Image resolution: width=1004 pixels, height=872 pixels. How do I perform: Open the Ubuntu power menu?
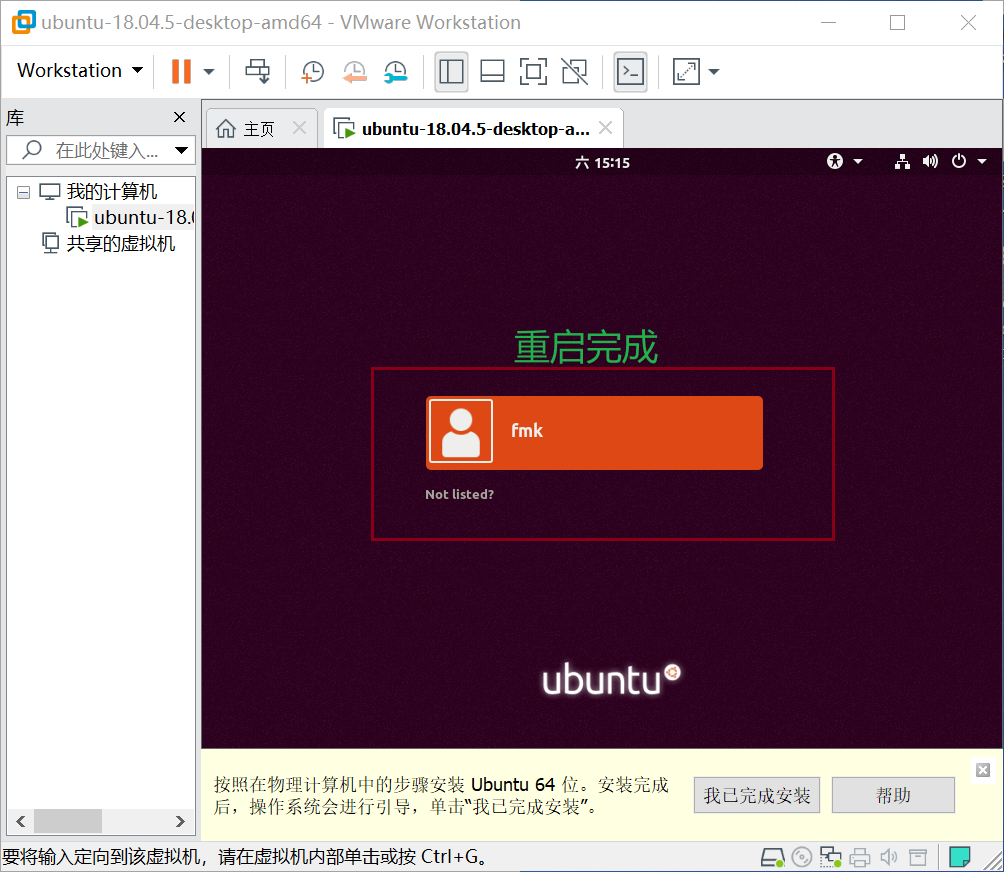pos(969,161)
